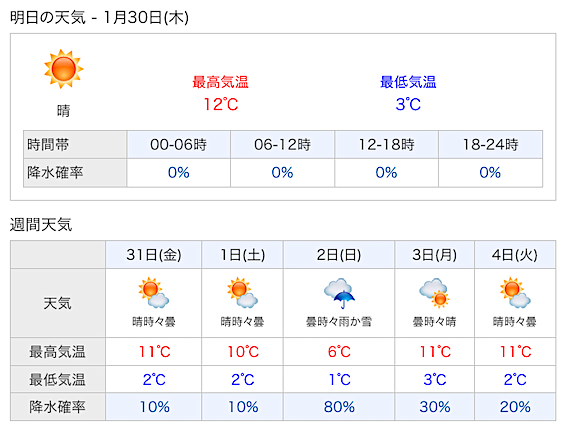Screen dimensions: 567x431
Task: Click the weather icon for 4日(火)
Action: point(515,293)
